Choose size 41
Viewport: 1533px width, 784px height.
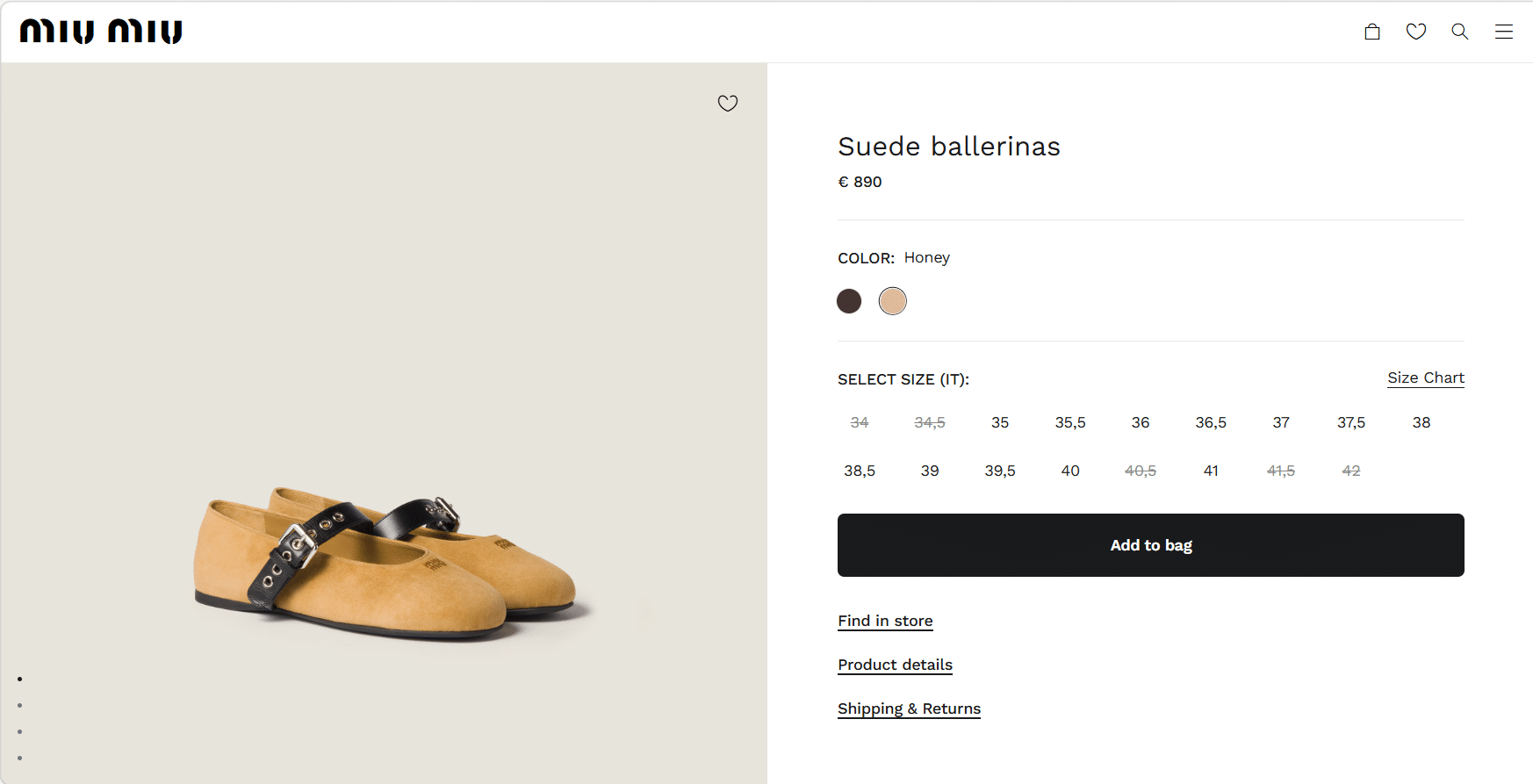[1211, 471]
